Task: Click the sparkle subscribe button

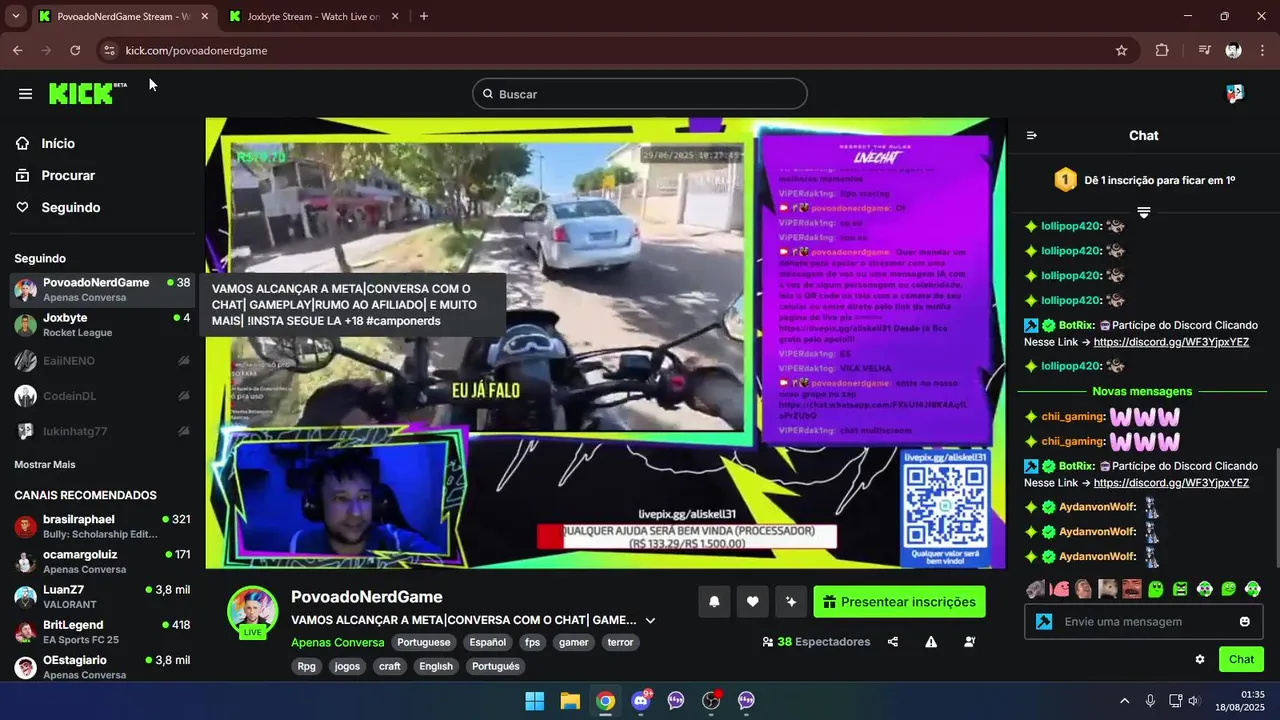Action: [791, 602]
